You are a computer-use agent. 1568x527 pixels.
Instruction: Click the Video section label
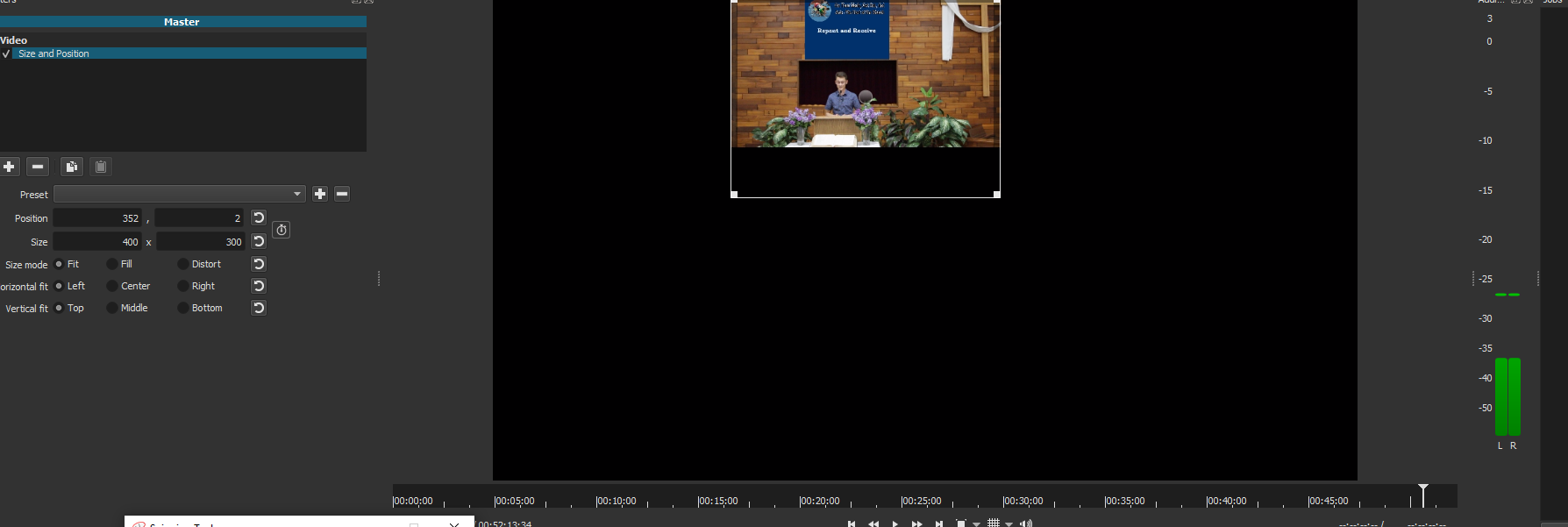pyautogui.click(x=14, y=40)
